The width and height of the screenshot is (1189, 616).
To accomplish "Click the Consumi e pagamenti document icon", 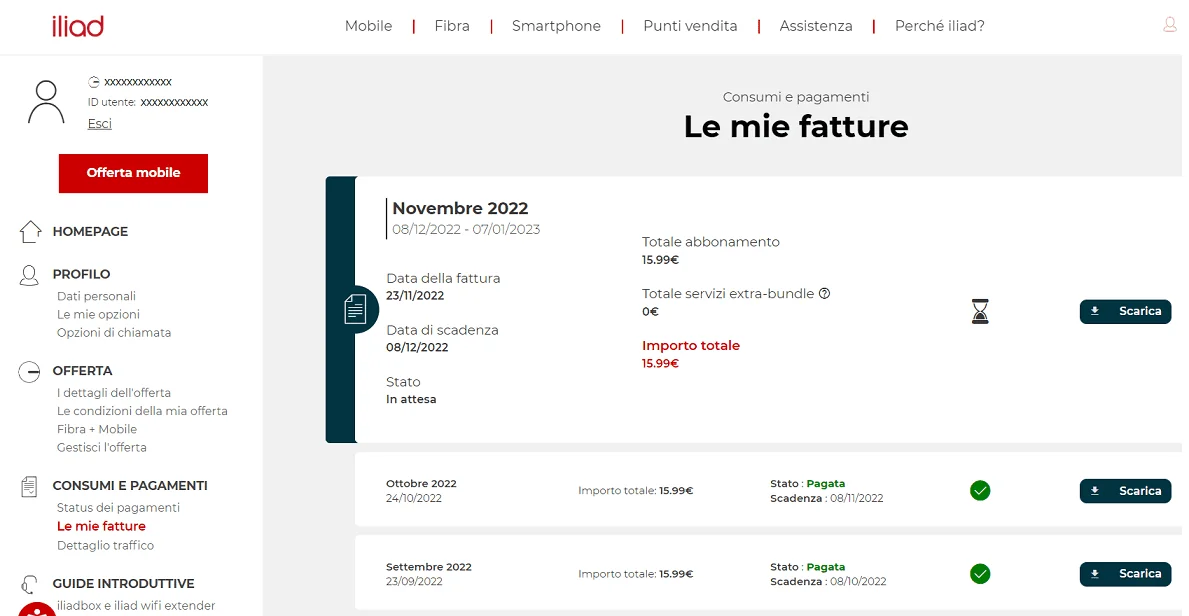I will click(29, 486).
